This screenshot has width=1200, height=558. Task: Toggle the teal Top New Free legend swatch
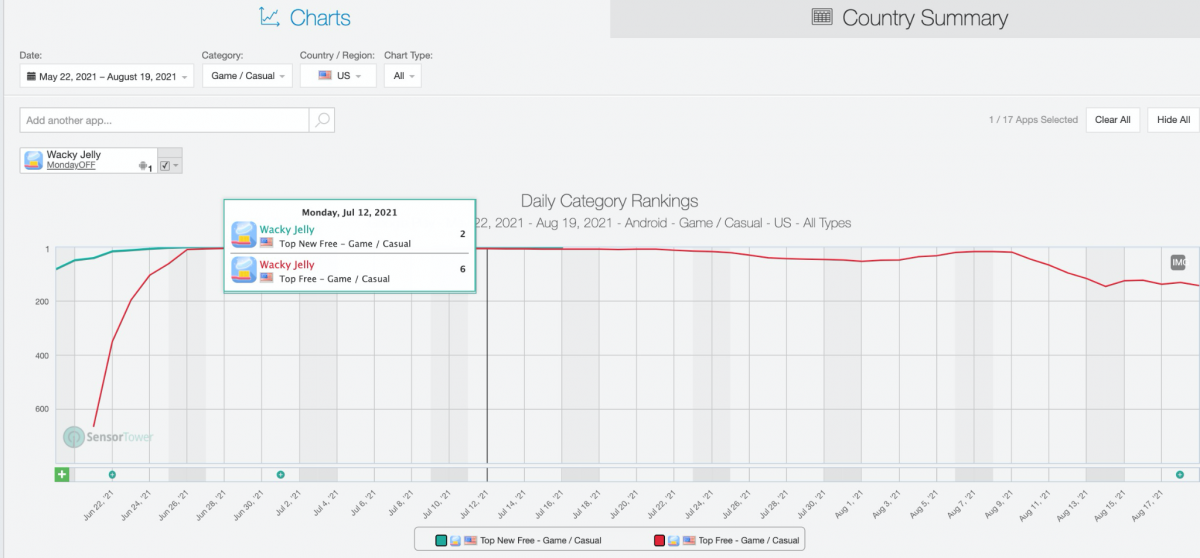click(440, 540)
